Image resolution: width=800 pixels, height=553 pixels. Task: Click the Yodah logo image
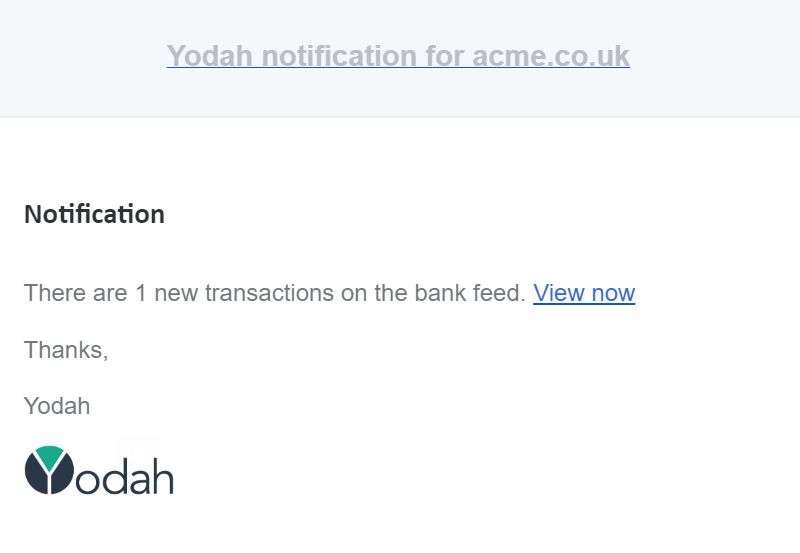pyautogui.click(x=99, y=471)
